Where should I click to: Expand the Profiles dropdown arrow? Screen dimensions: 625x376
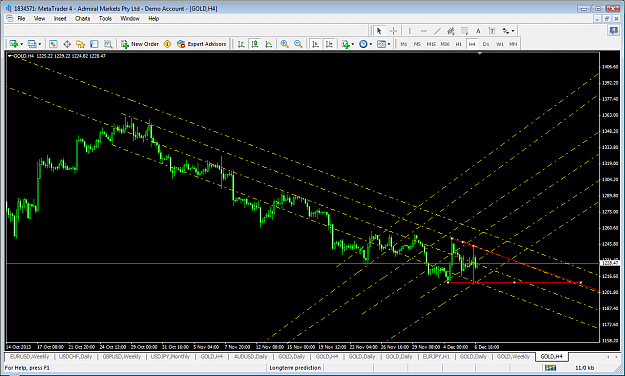(39, 44)
